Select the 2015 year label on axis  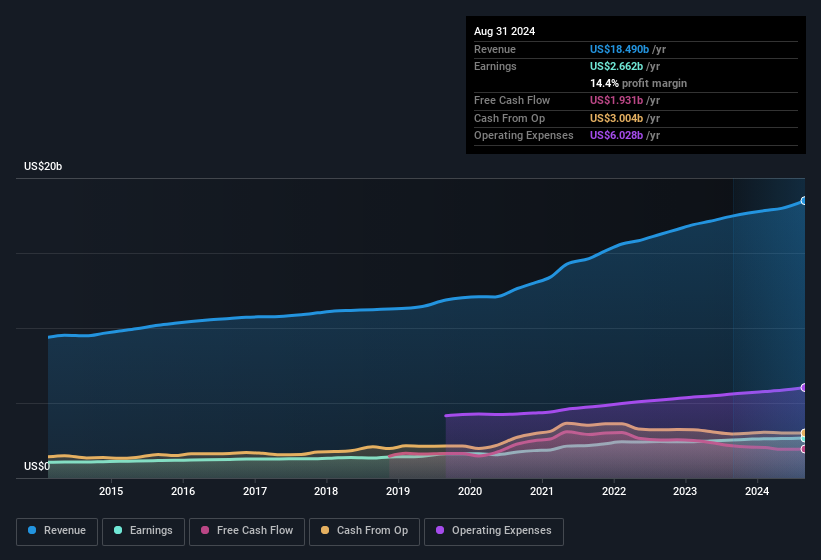[x=111, y=491]
